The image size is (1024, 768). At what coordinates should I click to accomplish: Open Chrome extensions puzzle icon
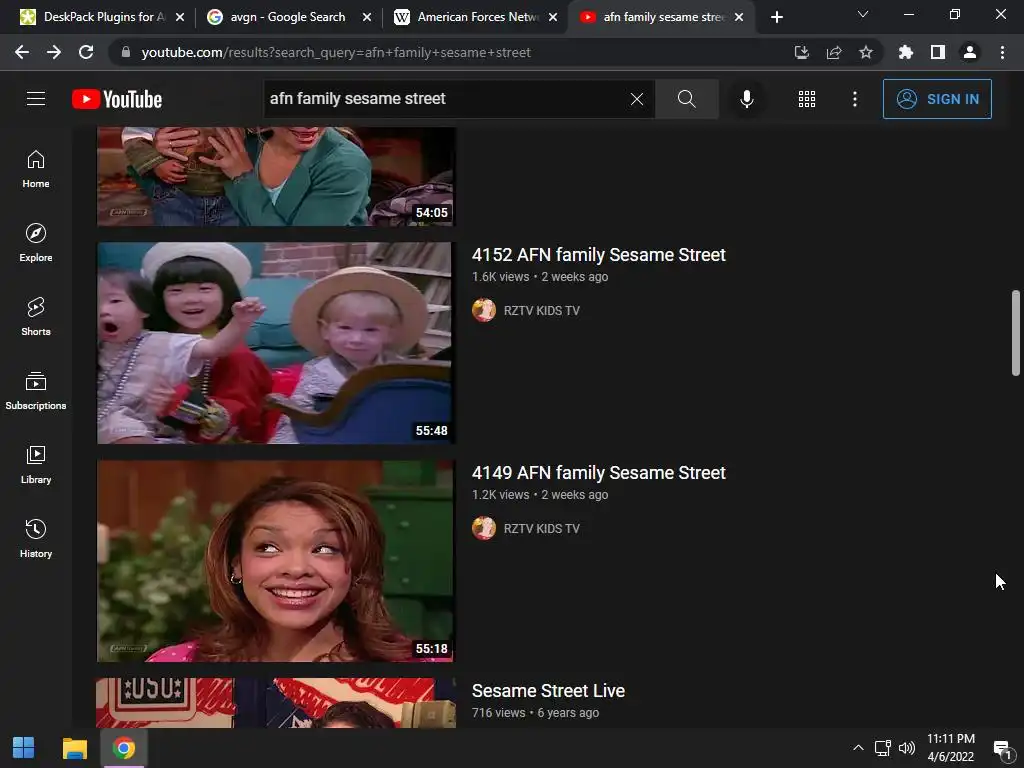(906, 52)
